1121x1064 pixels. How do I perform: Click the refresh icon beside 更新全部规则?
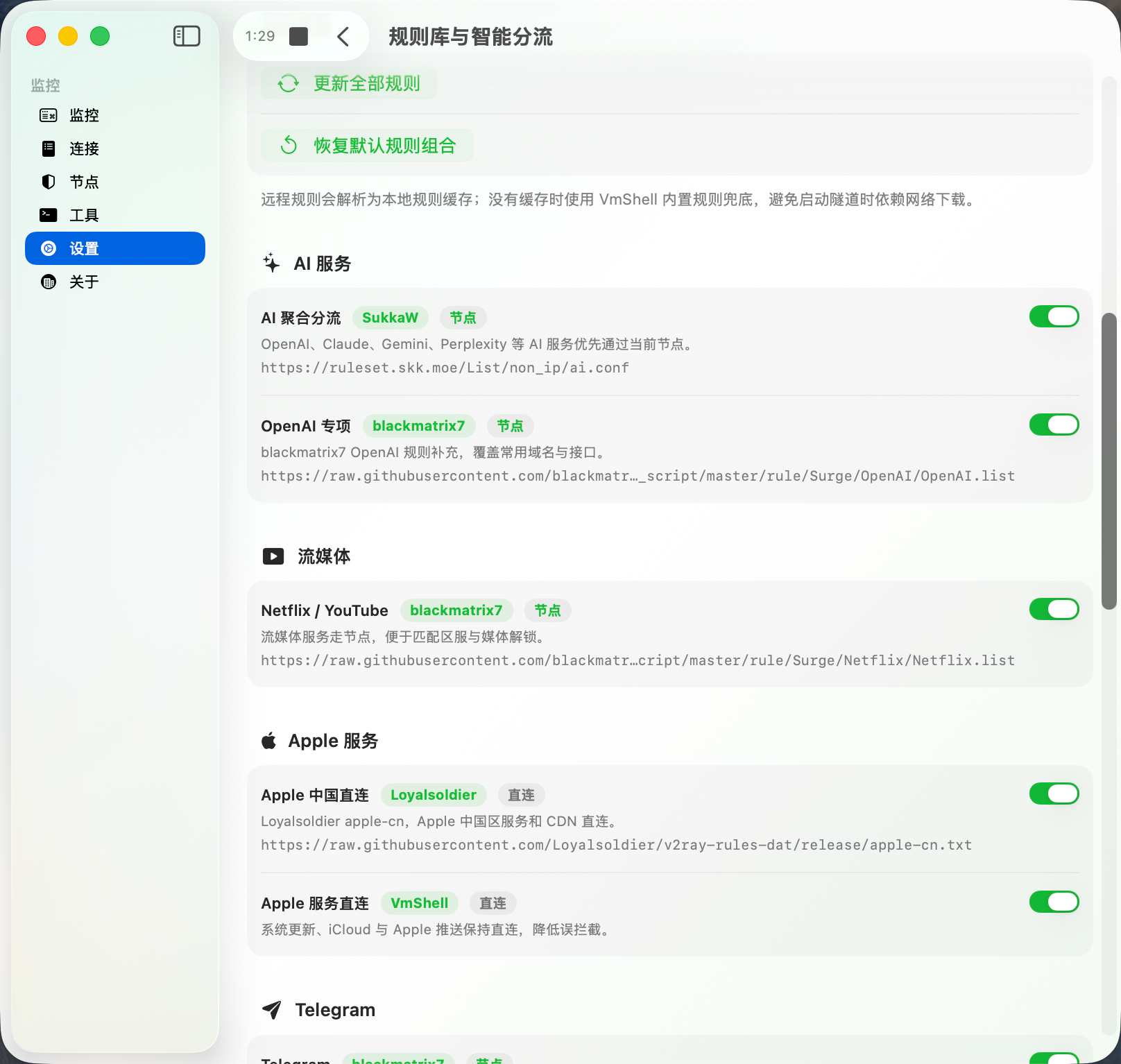[289, 84]
